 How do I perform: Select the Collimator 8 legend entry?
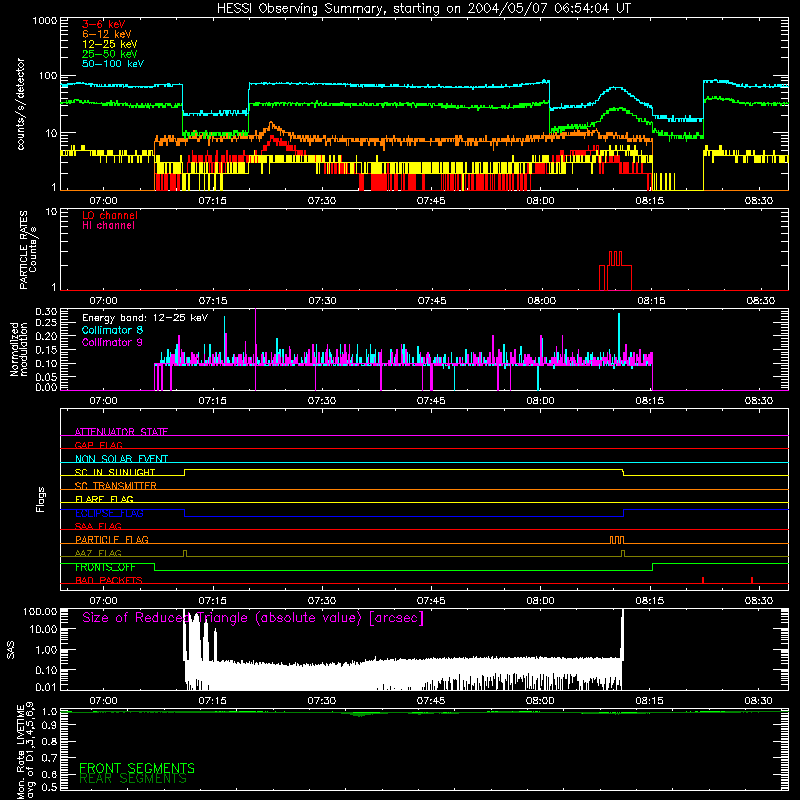coord(112,330)
